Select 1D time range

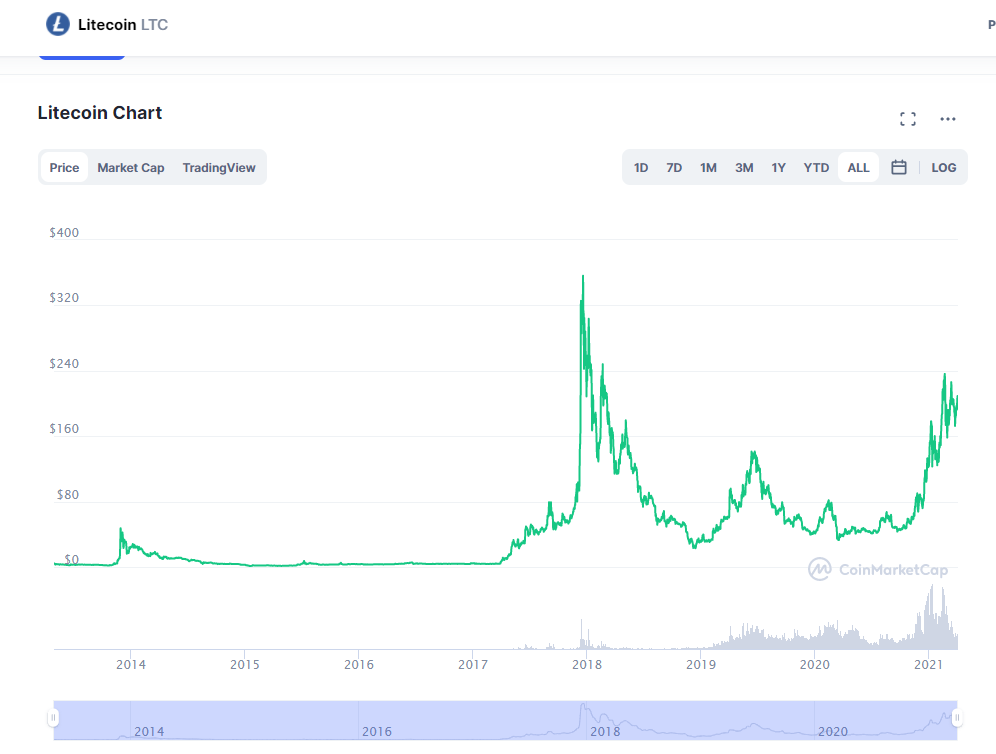pos(641,168)
